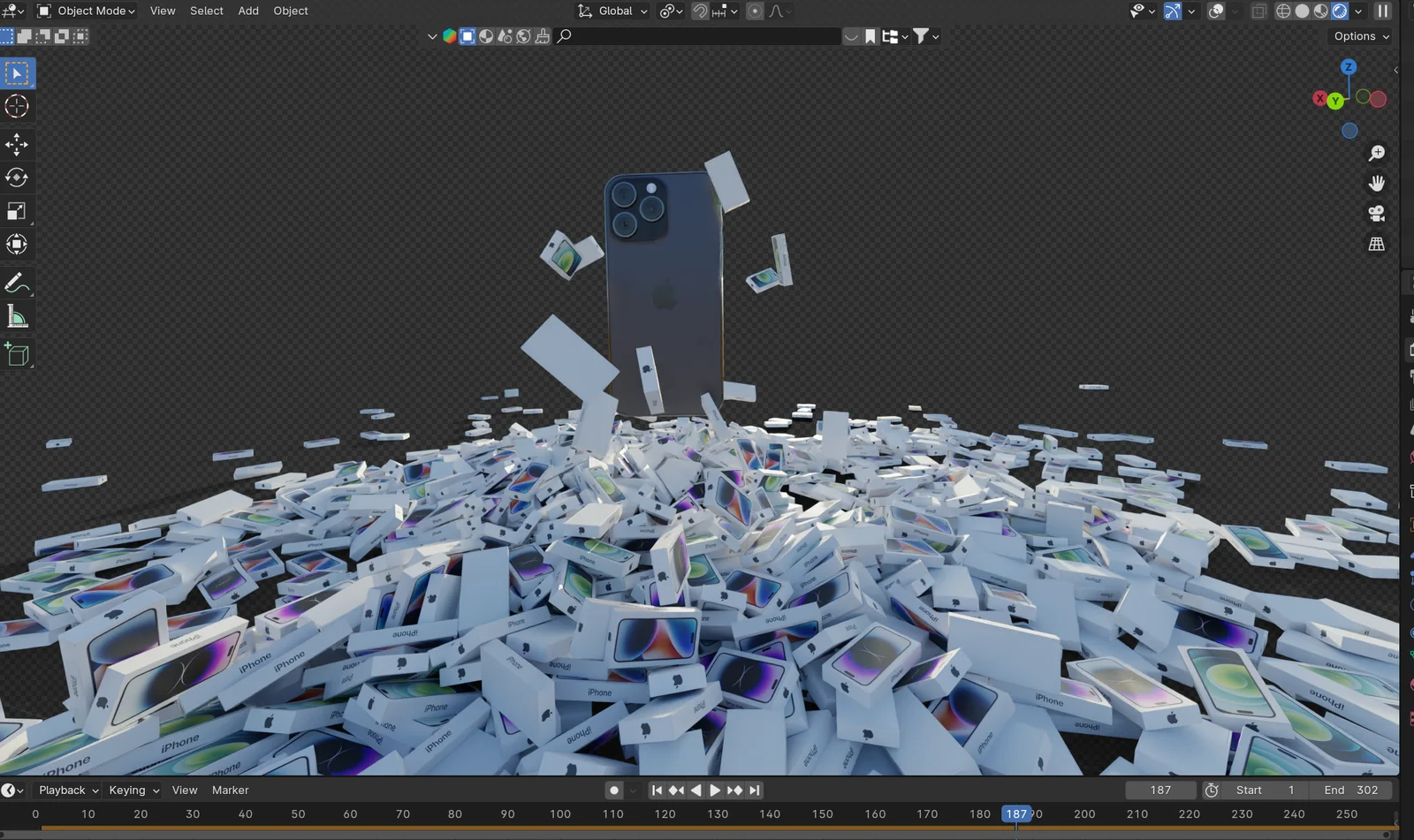Expand the Options dropdown in the viewport
This screenshot has width=1414, height=840.
pos(1358,36)
